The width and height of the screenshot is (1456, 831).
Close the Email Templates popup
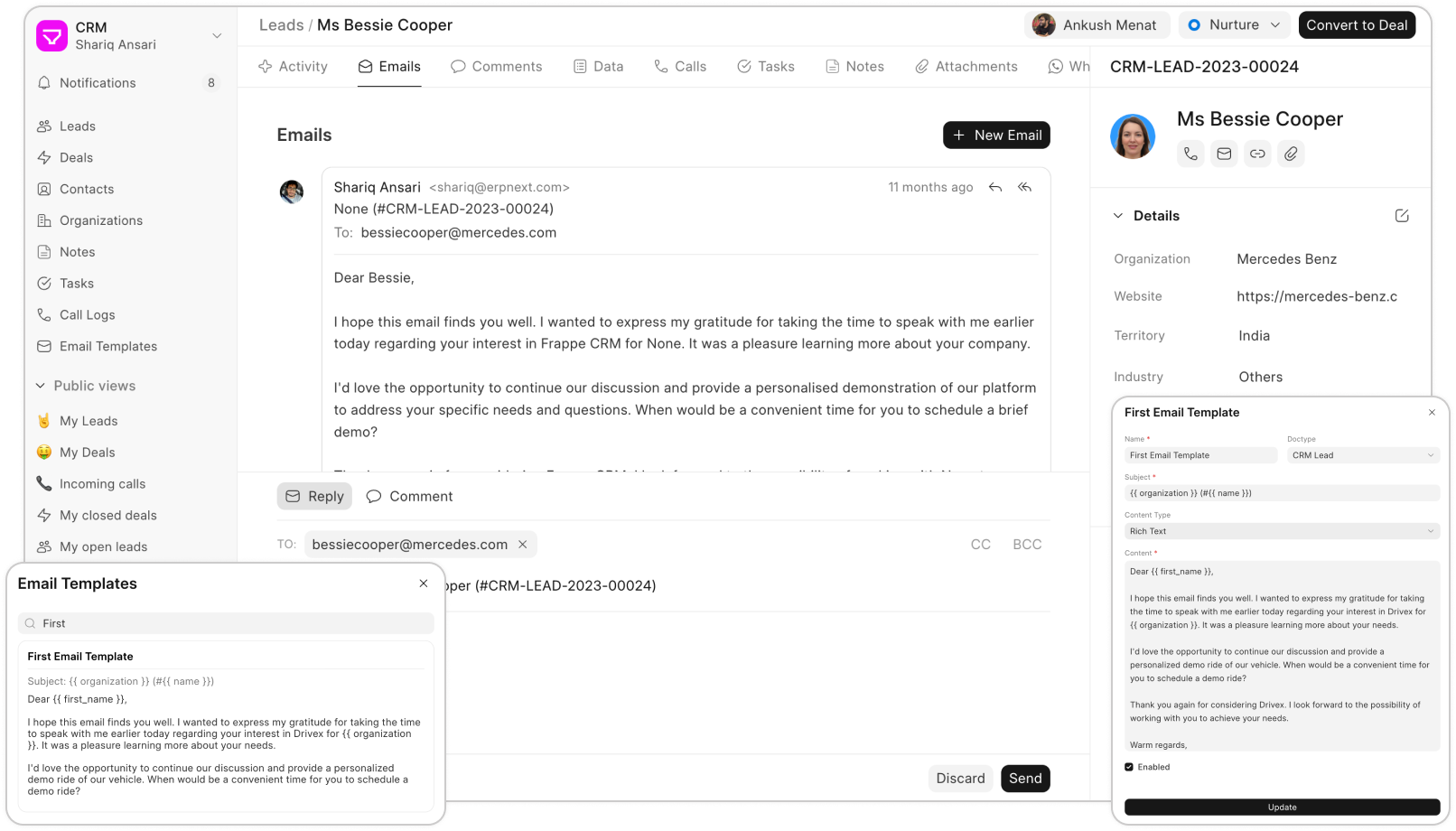[x=424, y=584]
